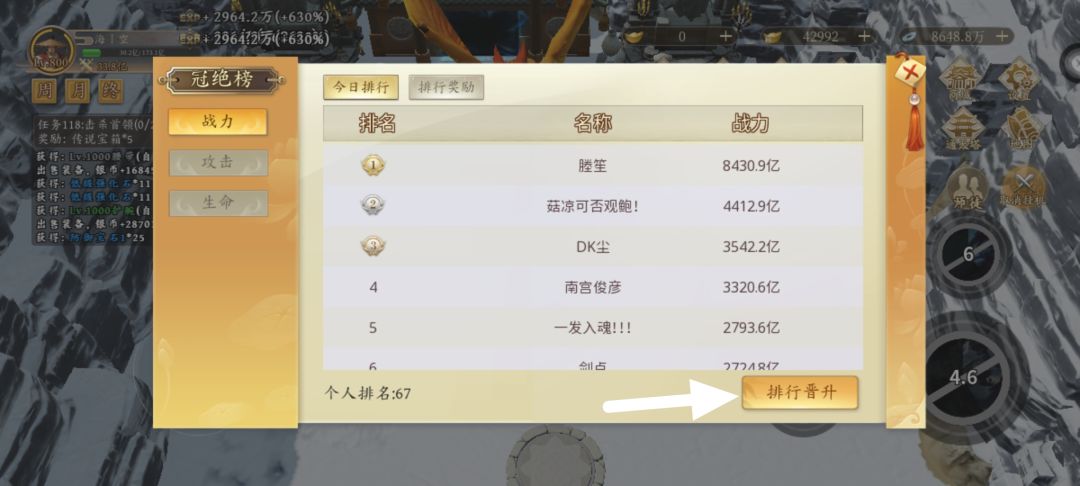Screen dimensions: 1080x486
Task: Open the 通天塔 tower icon
Action: [962, 129]
